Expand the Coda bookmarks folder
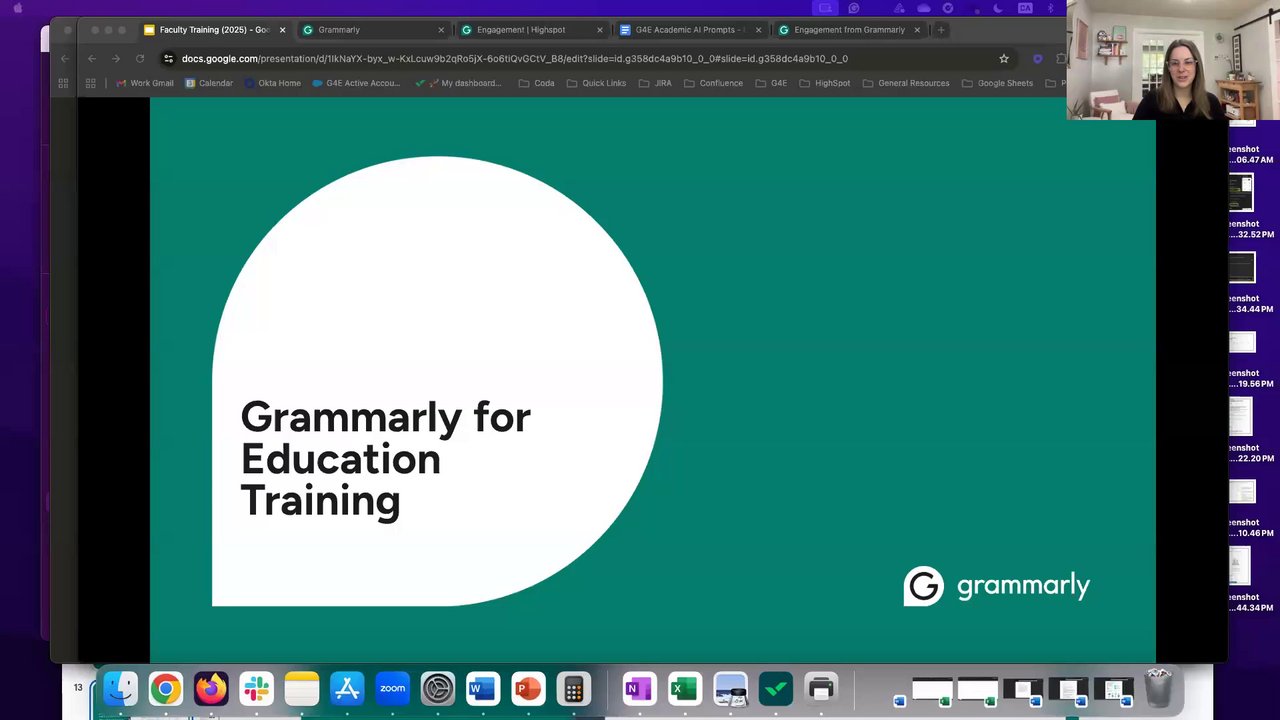Screen dimensions: 1280x720 point(537,83)
